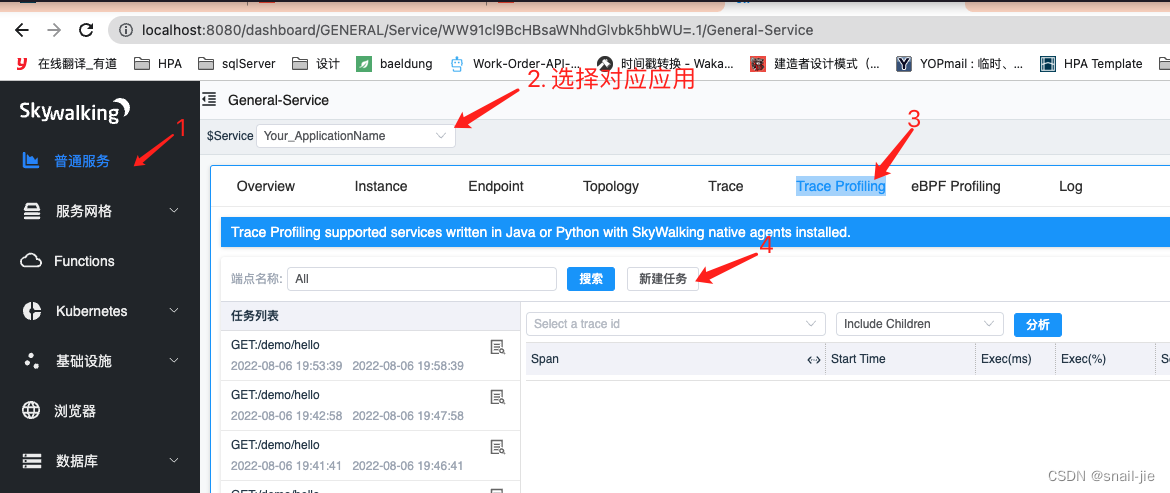The height and width of the screenshot is (493, 1170).
Task: Reload the page with refresh icon
Action: 86,31
